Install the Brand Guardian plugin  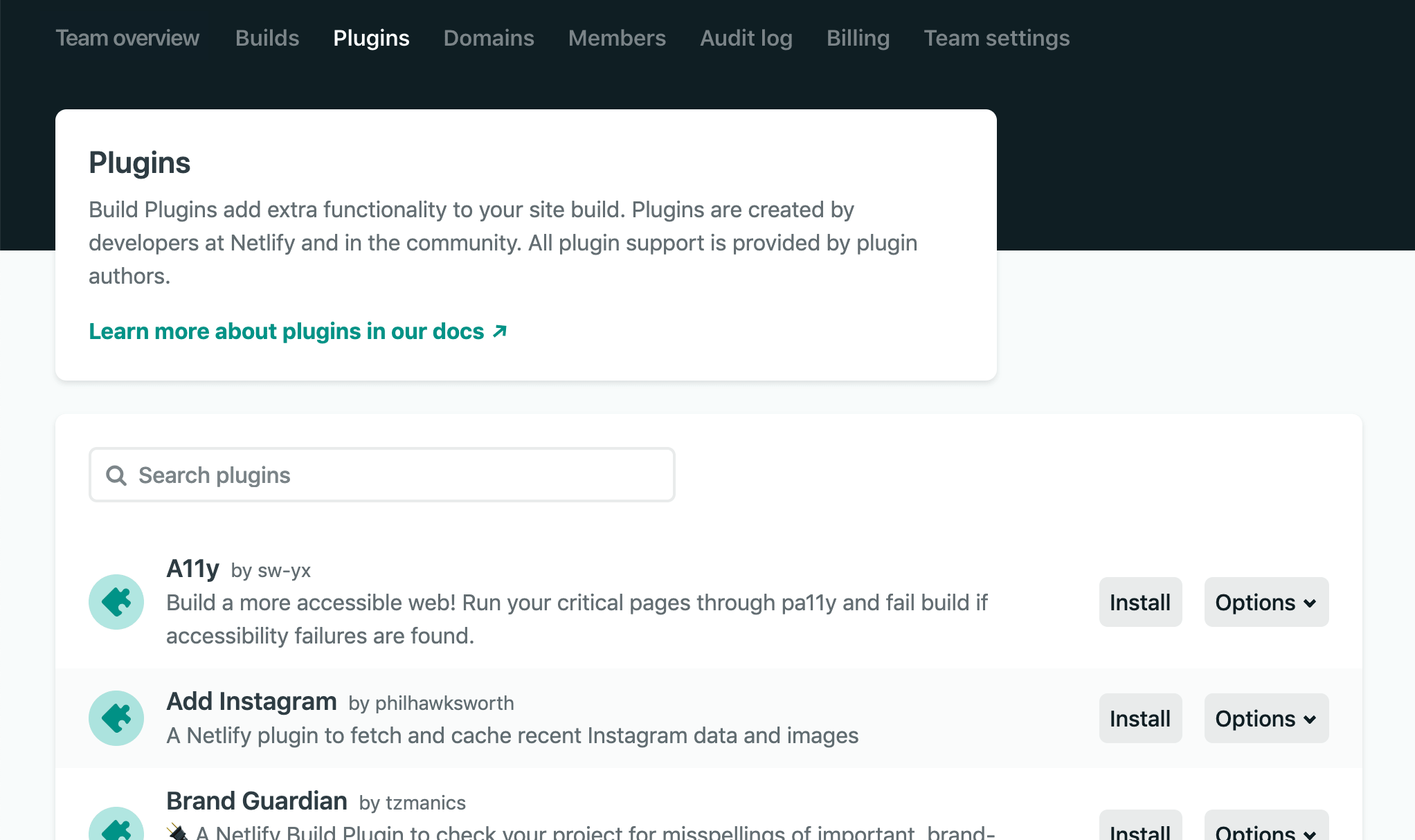pos(1139,828)
